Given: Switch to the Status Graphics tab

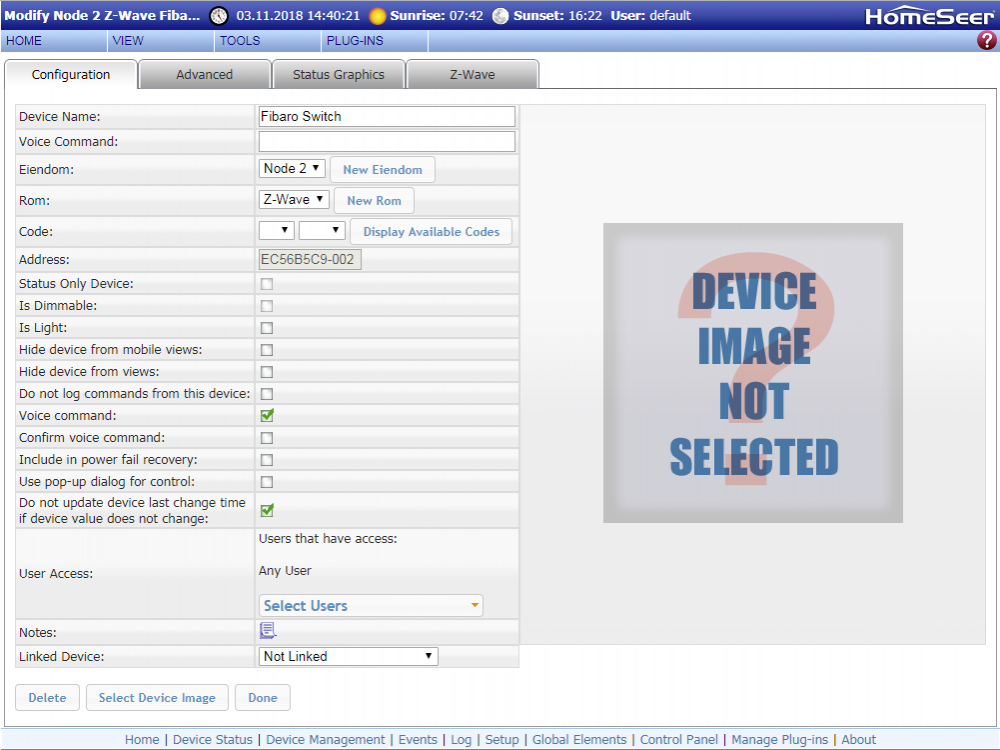Looking at the screenshot, I should (338, 75).
